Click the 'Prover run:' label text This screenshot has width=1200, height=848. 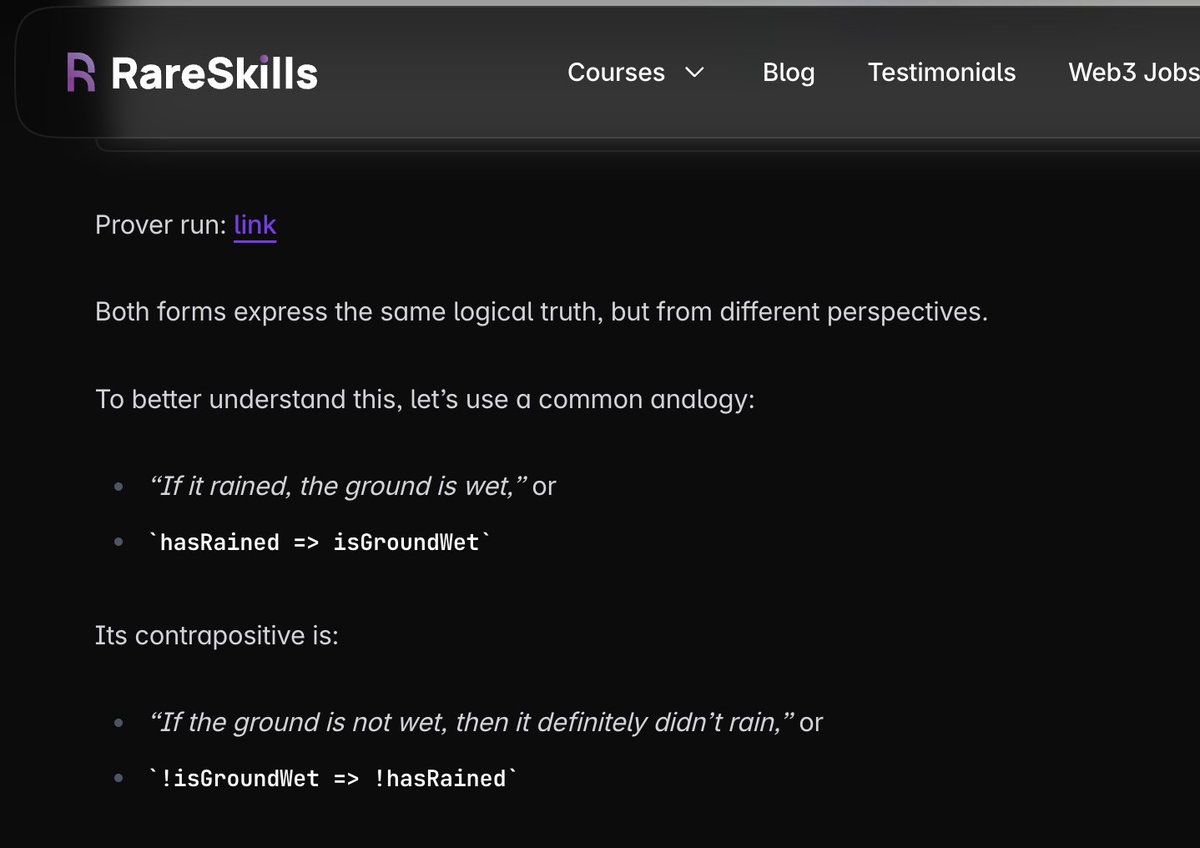pos(161,225)
